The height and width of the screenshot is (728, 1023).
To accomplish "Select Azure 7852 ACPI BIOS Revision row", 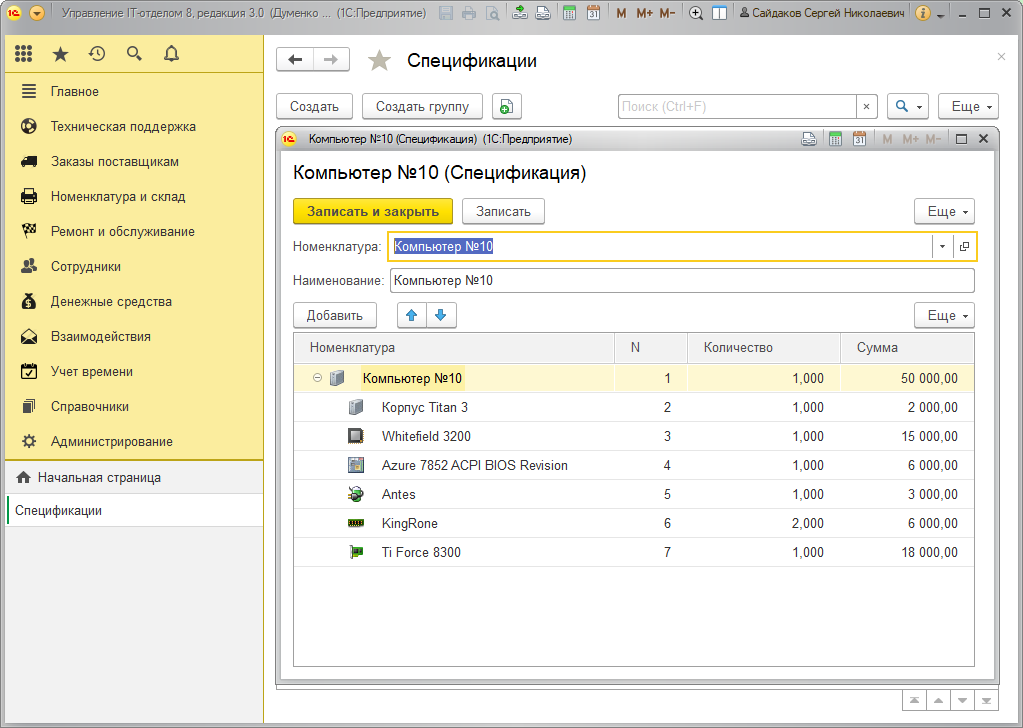I will (x=634, y=465).
